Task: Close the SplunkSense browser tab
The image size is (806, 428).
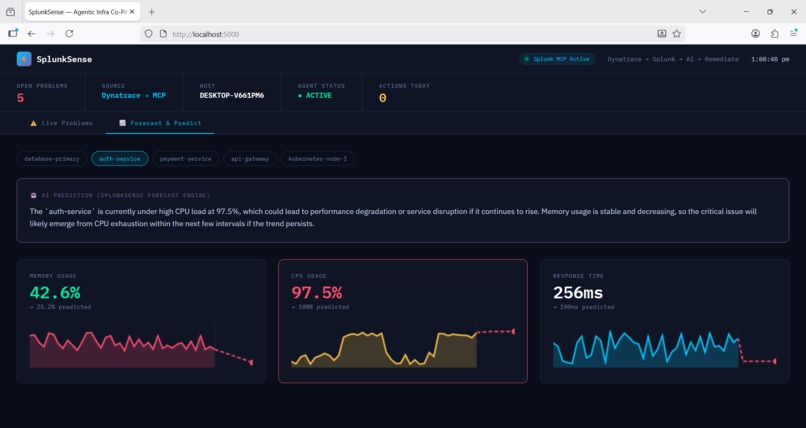Action: 132,12
